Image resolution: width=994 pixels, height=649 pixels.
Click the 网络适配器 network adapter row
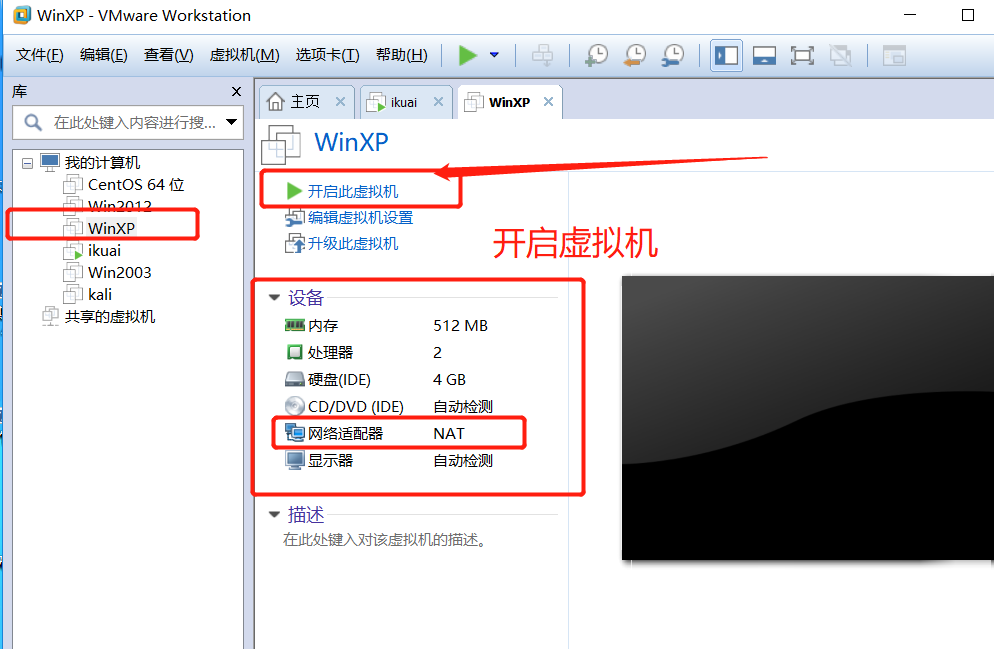click(375, 434)
